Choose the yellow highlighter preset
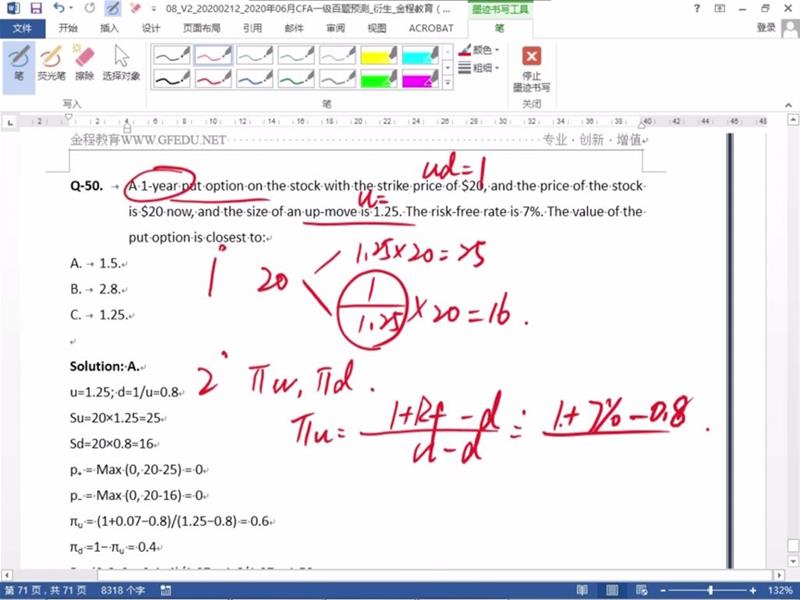 [x=379, y=55]
